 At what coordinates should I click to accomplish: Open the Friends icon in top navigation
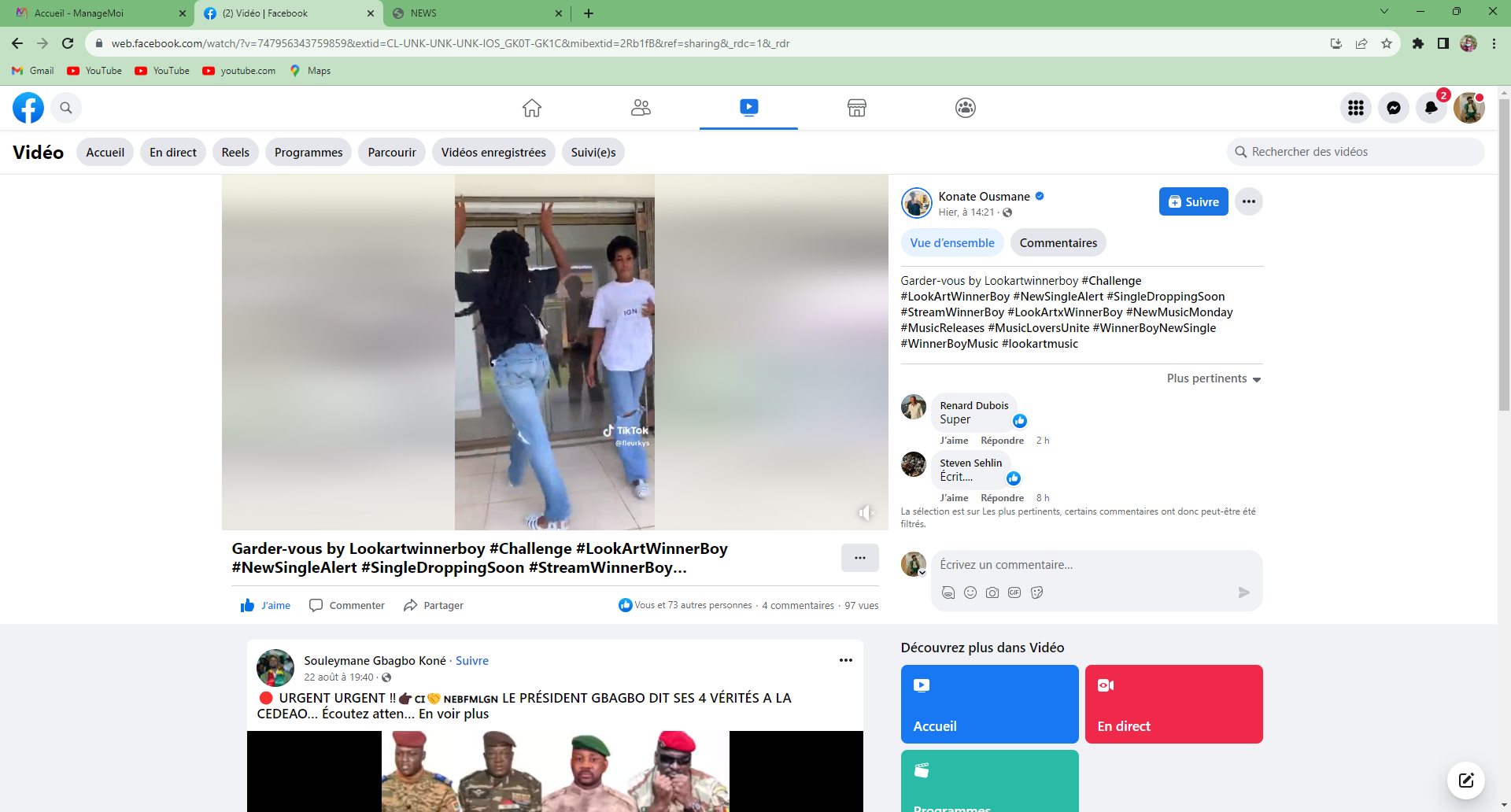[x=641, y=108]
